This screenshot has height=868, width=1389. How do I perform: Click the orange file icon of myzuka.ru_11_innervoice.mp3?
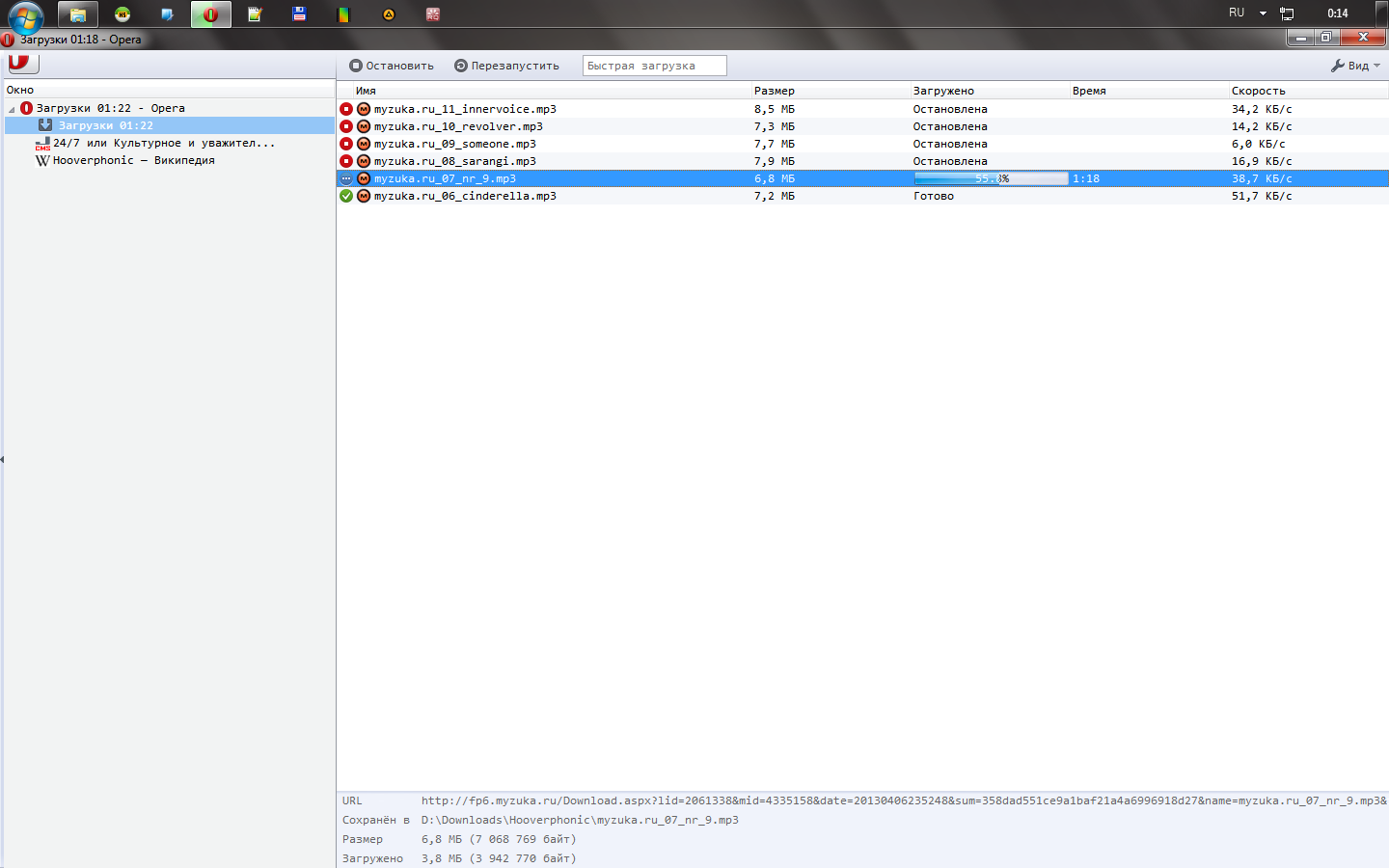point(364,109)
